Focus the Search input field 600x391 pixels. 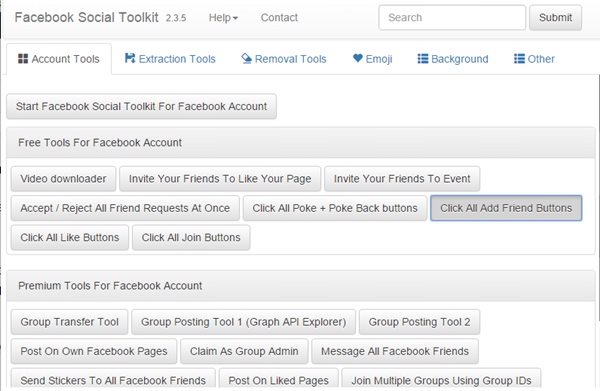point(452,18)
